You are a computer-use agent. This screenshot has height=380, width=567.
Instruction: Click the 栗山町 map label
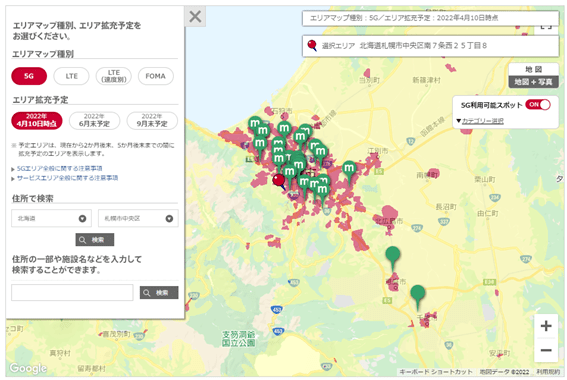(x=485, y=179)
